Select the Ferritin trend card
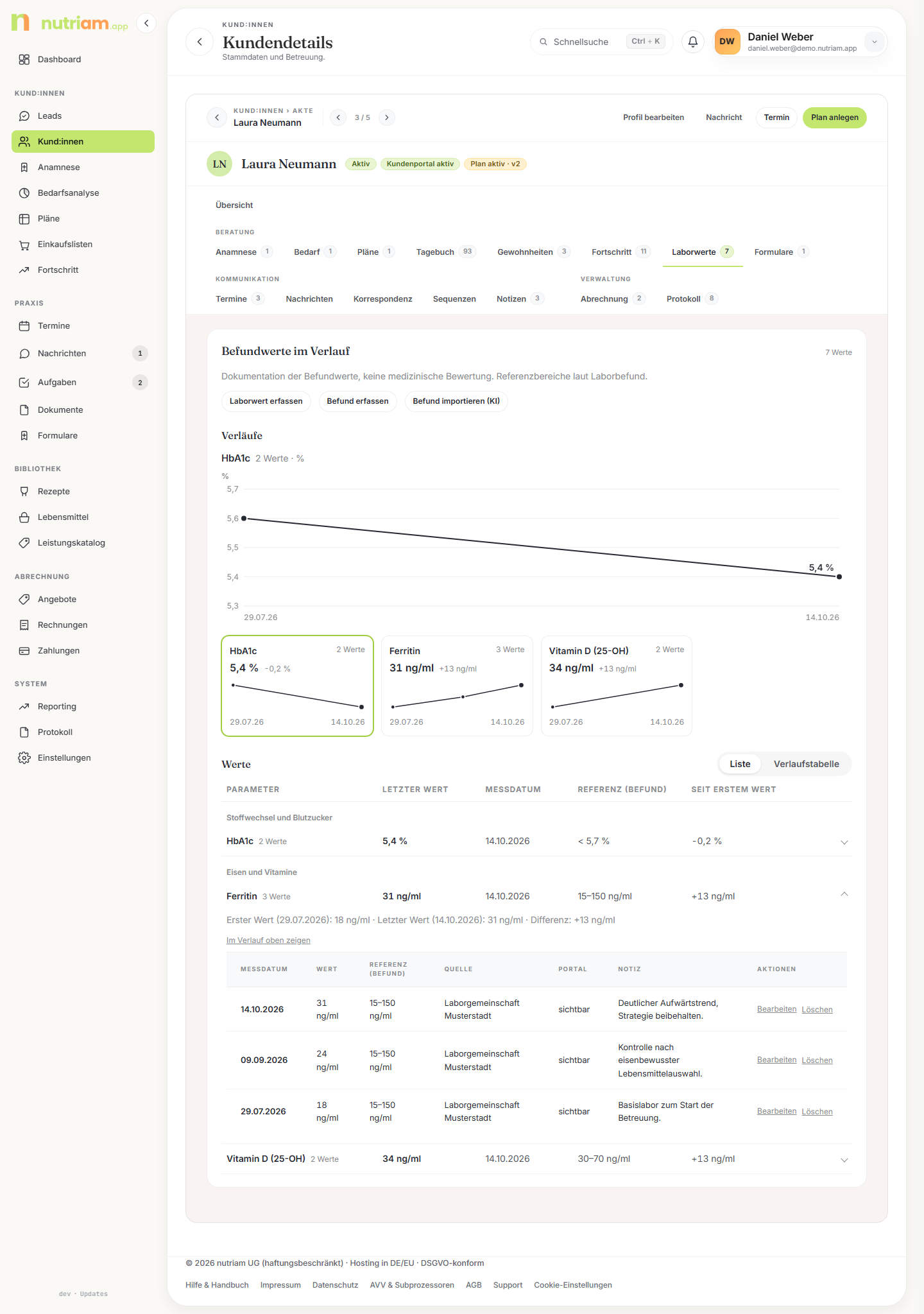This screenshot has width=924, height=1314. pos(457,686)
